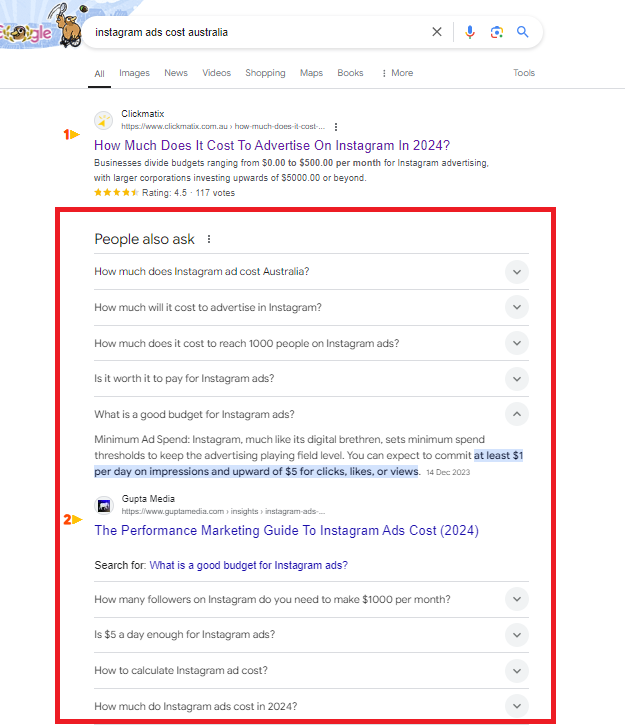625x727 pixels.
Task: Open three-dot menu beside Clickmatix URL
Action: point(336,127)
